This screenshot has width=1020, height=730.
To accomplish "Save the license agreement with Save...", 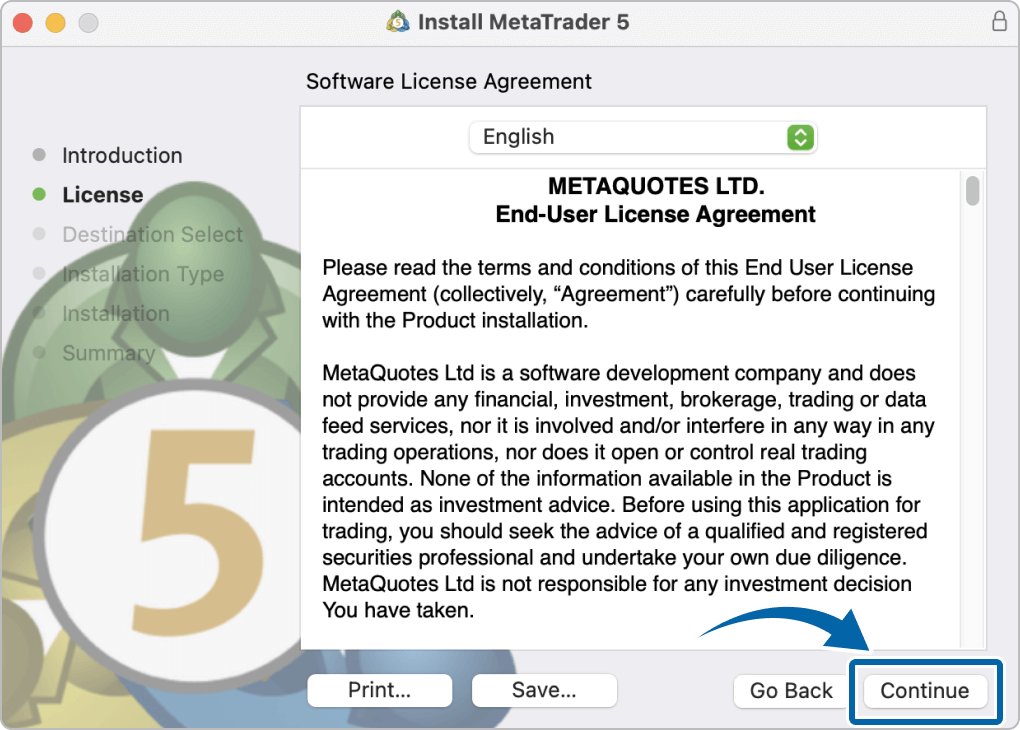I will [x=544, y=690].
